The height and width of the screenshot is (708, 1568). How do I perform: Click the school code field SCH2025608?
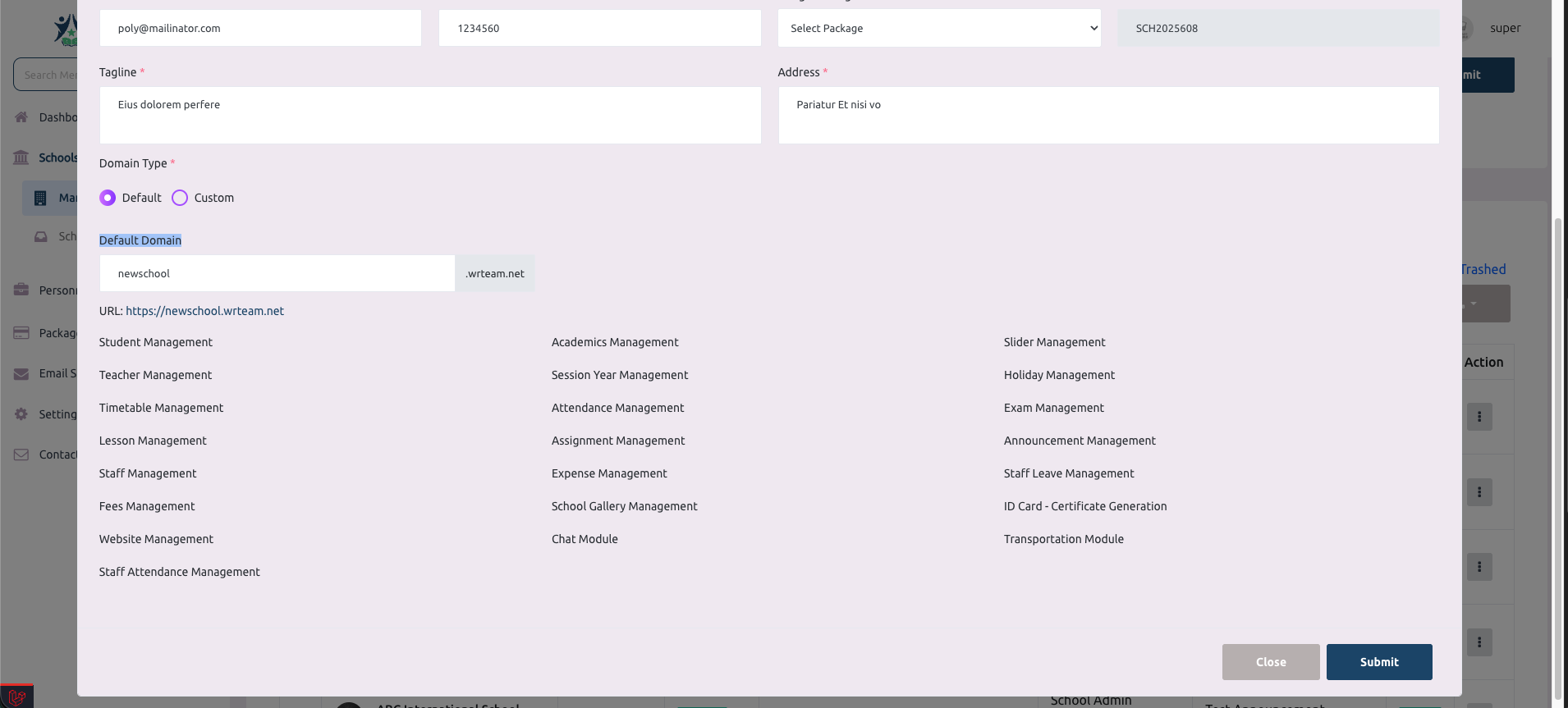point(1278,28)
